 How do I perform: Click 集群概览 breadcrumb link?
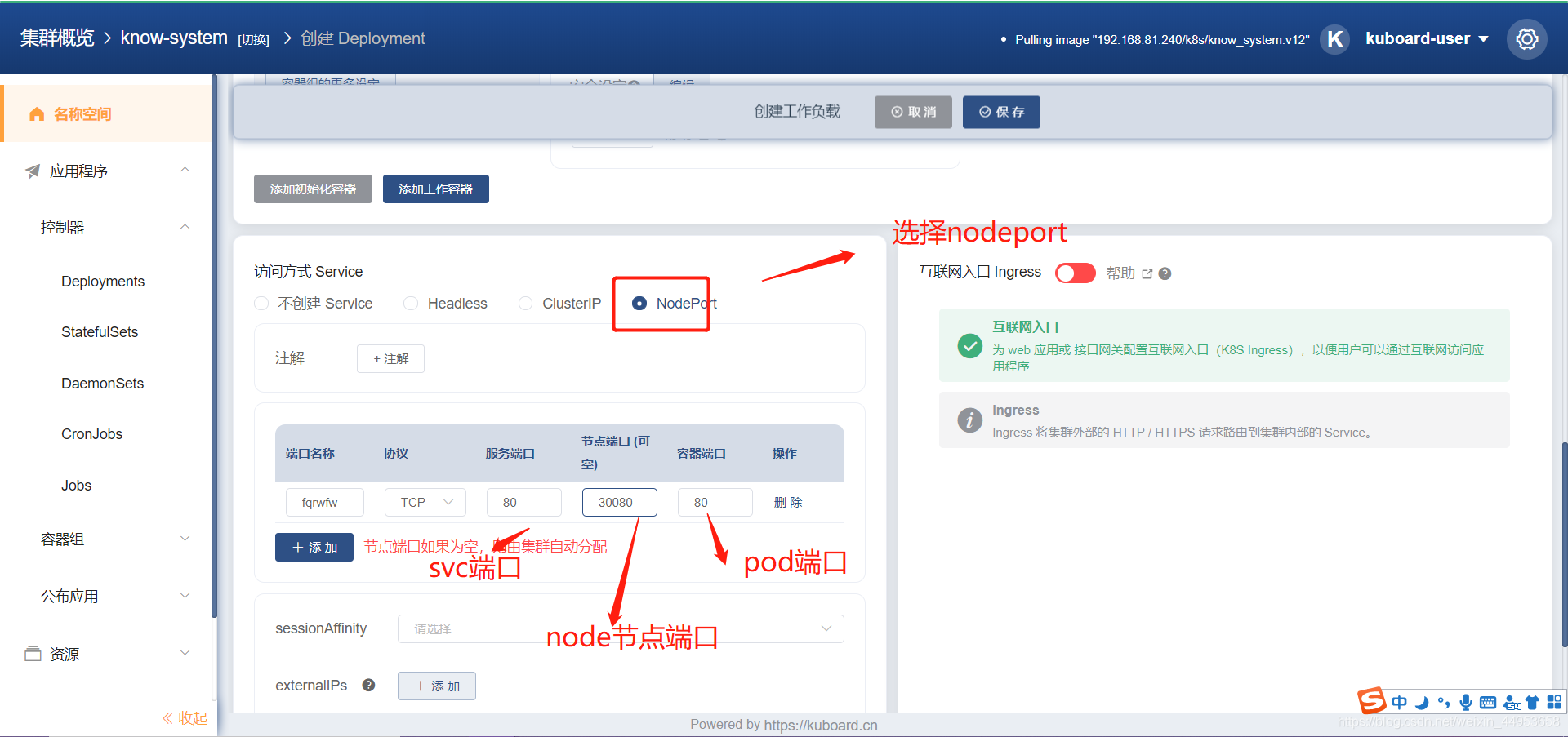pos(57,38)
